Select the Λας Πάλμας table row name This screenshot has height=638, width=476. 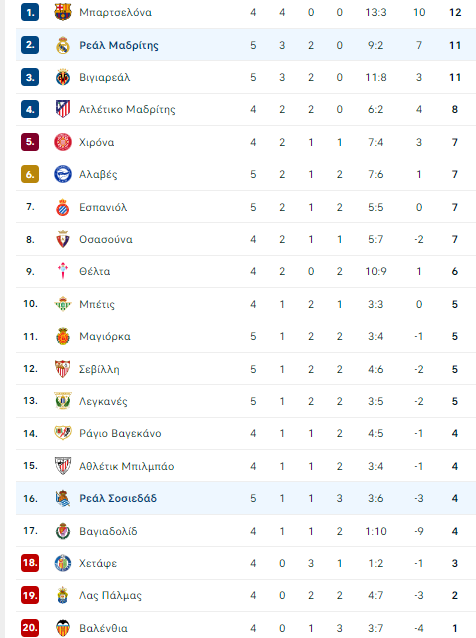tap(110, 595)
